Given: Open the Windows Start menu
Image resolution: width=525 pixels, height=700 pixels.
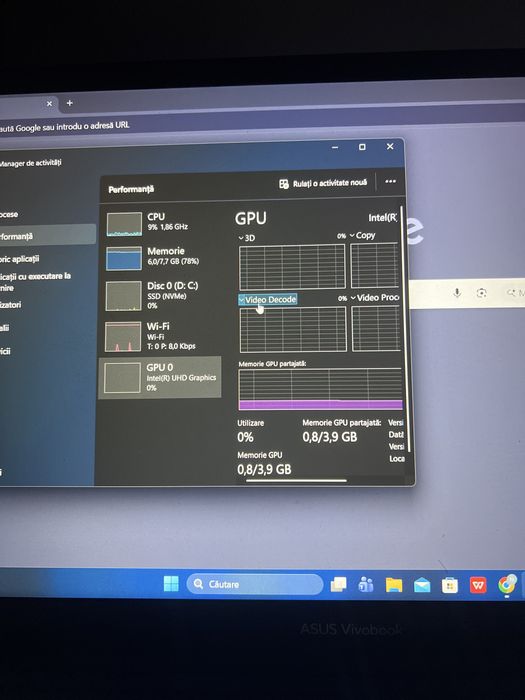Looking at the screenshot, I should point(171,583).
